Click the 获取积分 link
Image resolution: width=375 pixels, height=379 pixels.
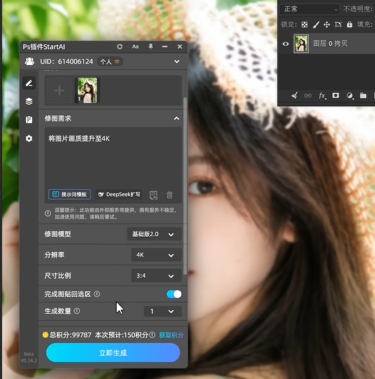pos(171,335)
